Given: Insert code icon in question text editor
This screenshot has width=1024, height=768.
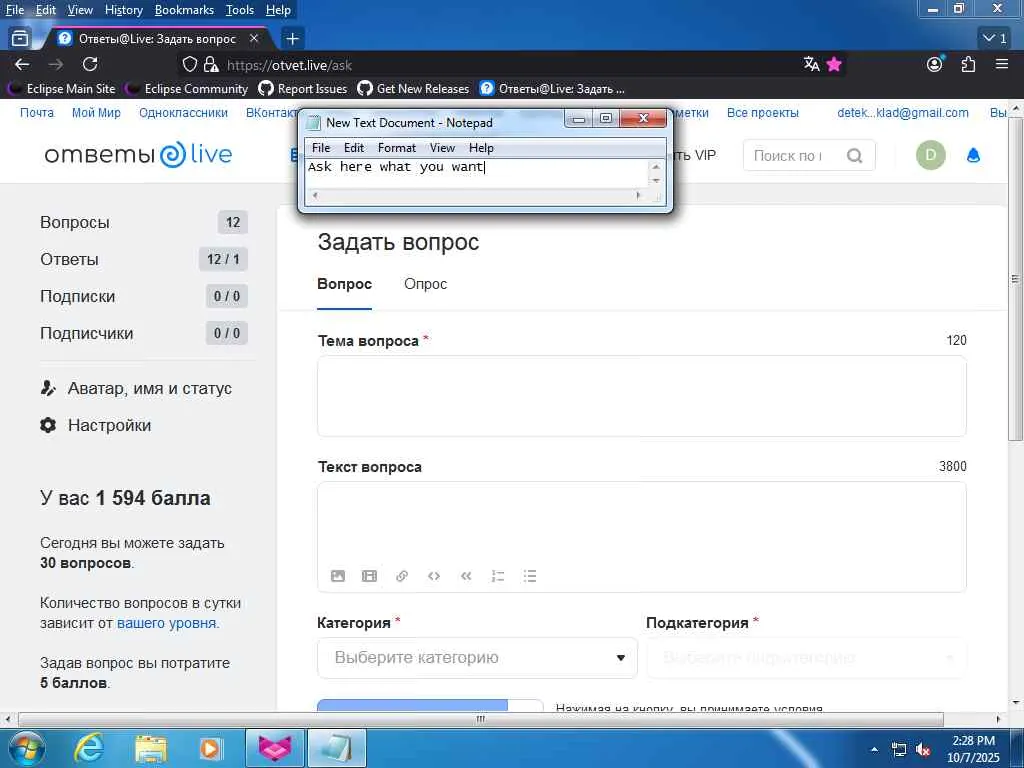Looking at the screenshot, I should click(434, 575).
